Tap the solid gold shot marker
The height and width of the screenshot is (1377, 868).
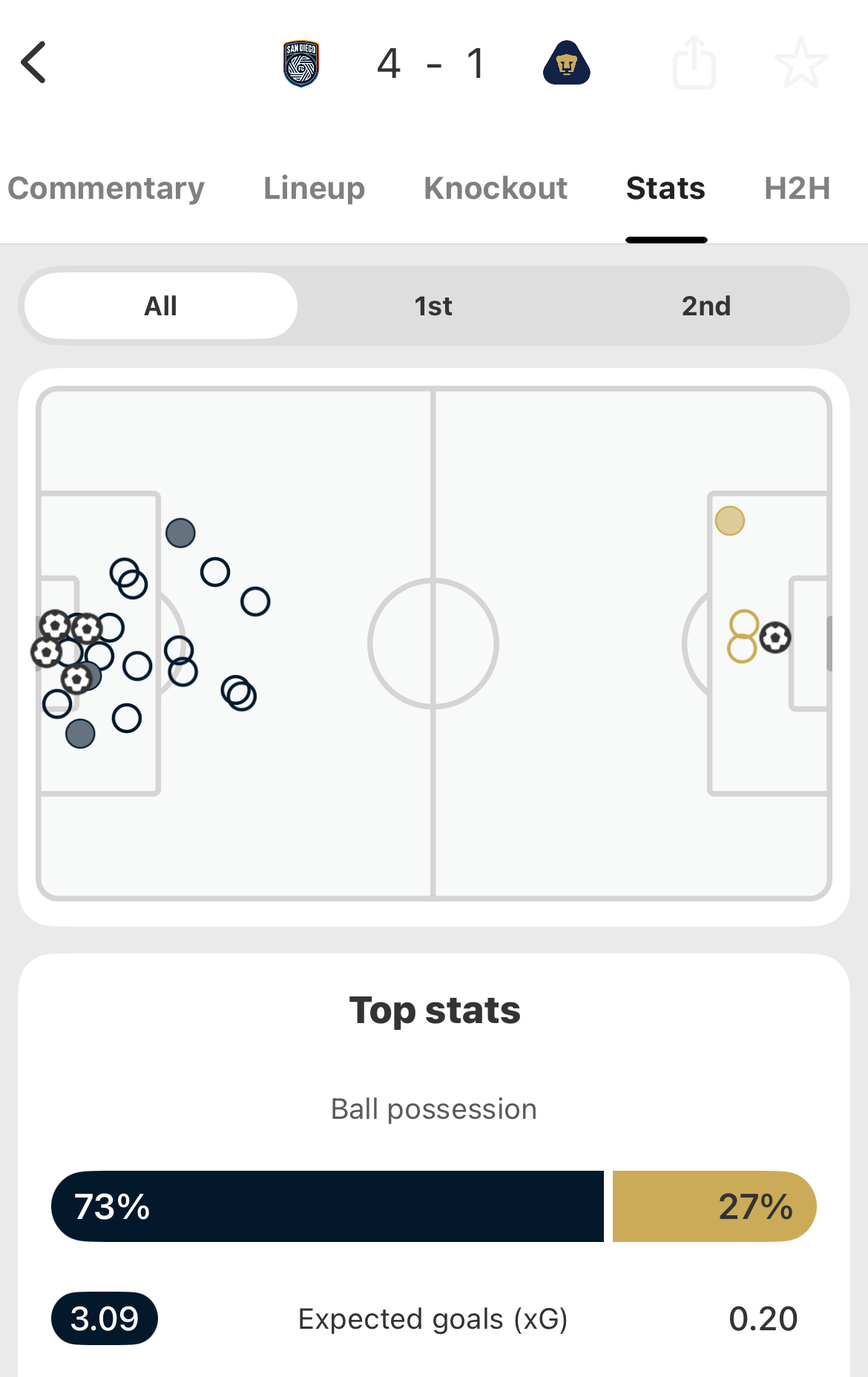(x=730, y=521)
